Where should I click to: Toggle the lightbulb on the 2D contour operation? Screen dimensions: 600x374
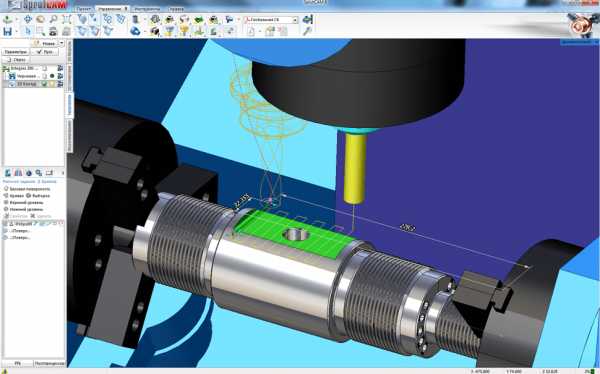(52, 84)
